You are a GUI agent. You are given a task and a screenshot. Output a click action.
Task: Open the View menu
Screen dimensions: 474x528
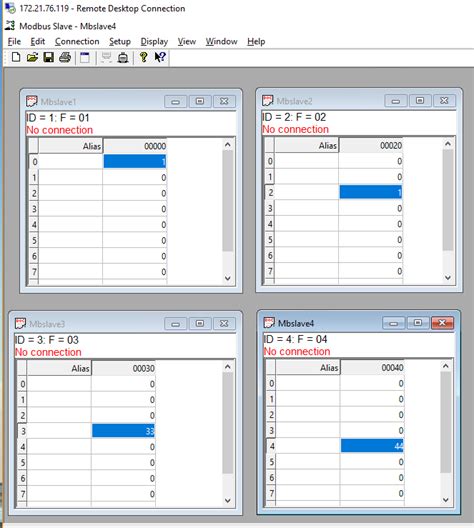187,41
